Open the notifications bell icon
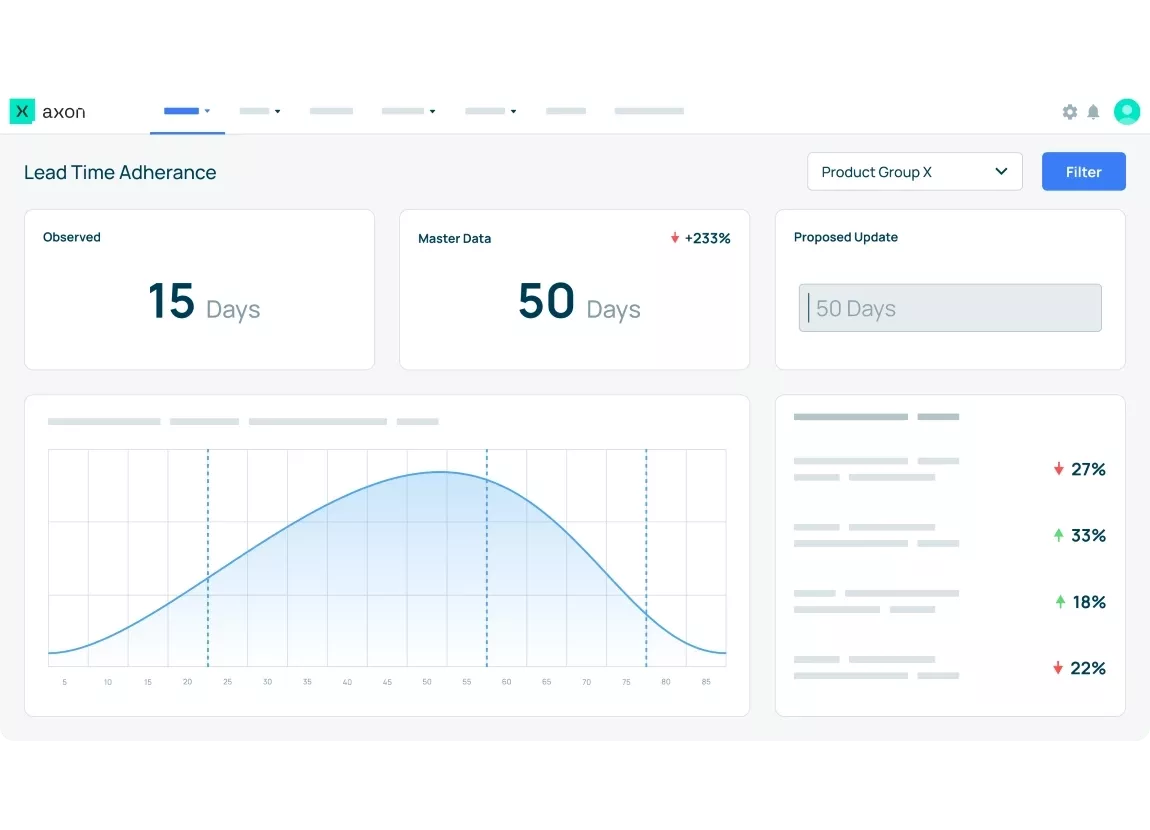Image resolution: width=1150 pixels, height=830 pixels. pyautogui.click(x=1093, y=111)
